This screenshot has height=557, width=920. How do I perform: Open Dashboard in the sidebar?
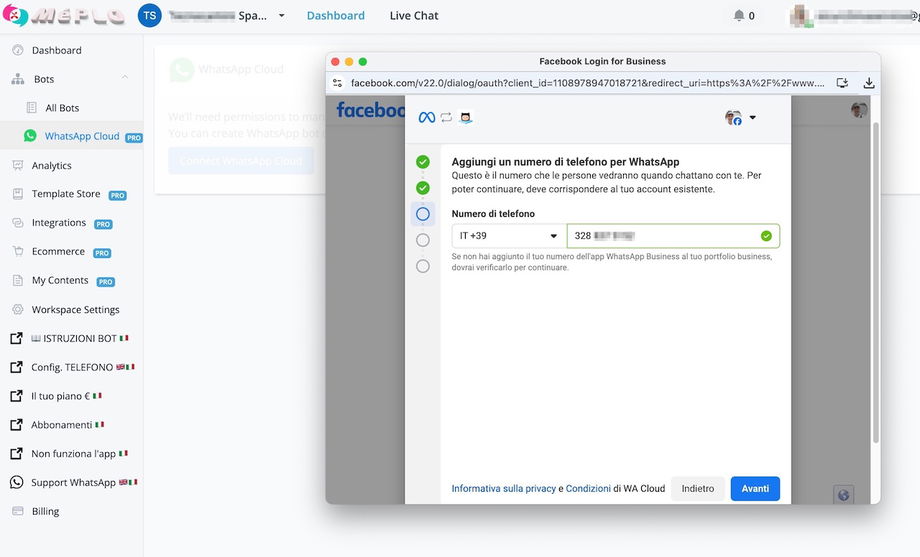(56, 50)
